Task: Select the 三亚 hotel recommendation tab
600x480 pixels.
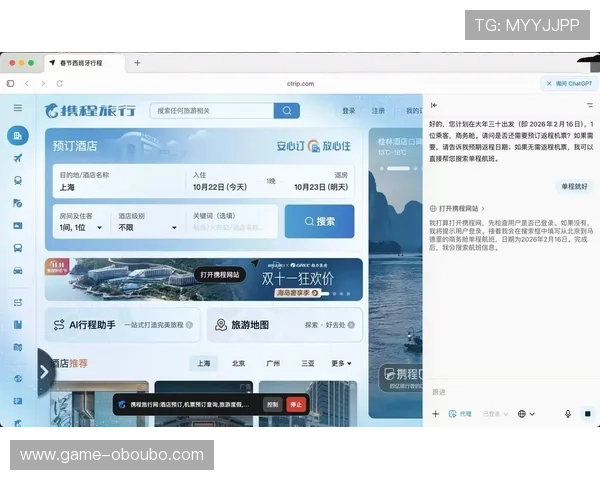Action: coord(308,363)
